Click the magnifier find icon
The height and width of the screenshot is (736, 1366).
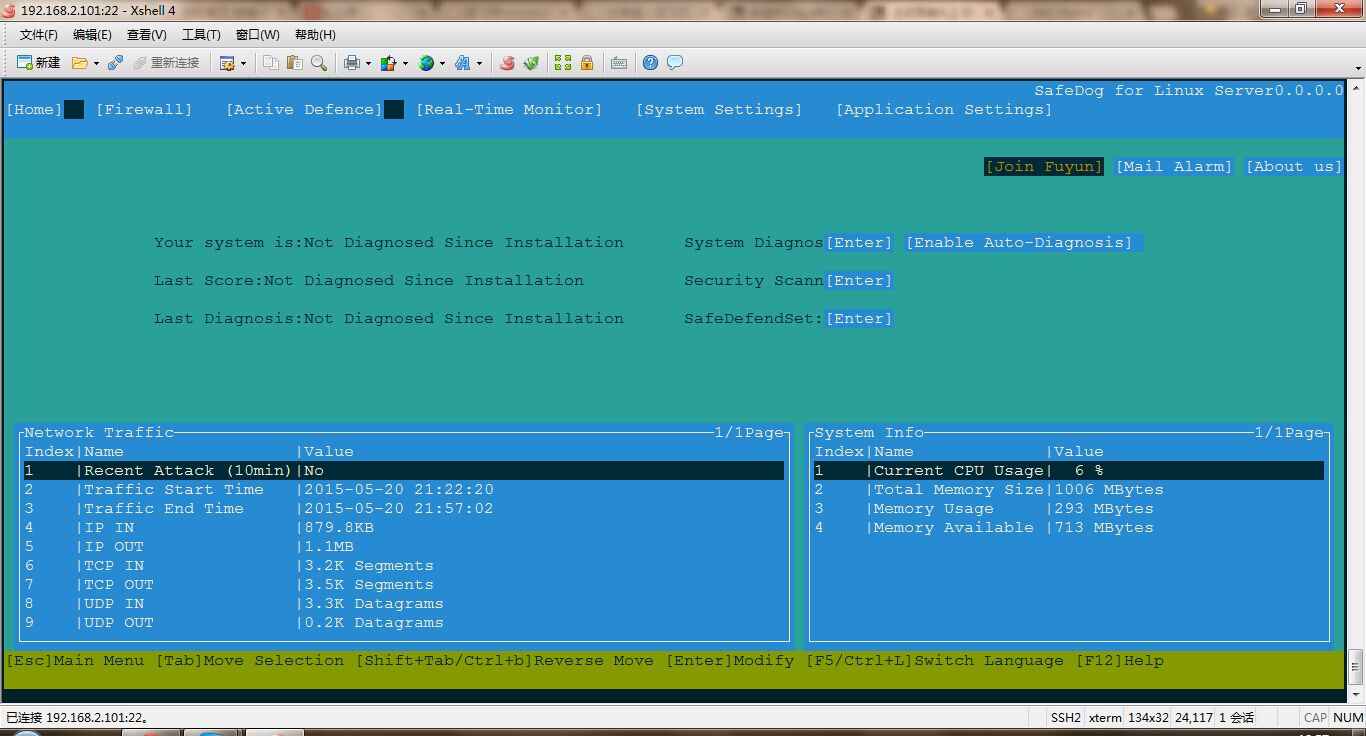(319, 63)
